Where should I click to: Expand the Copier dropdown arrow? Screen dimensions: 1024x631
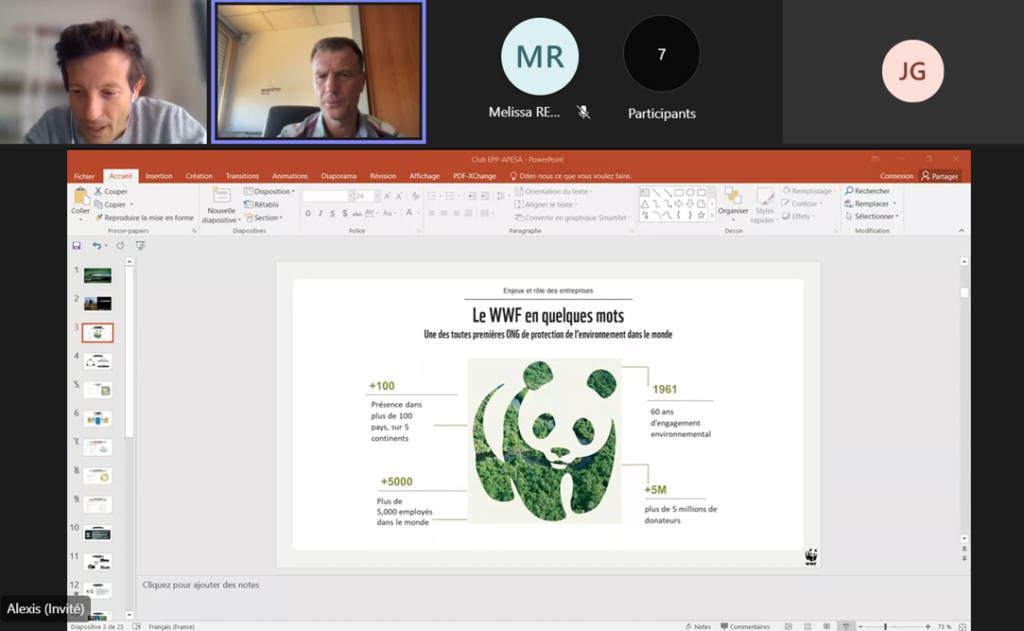pyautogui.click(x=131, y=204)
